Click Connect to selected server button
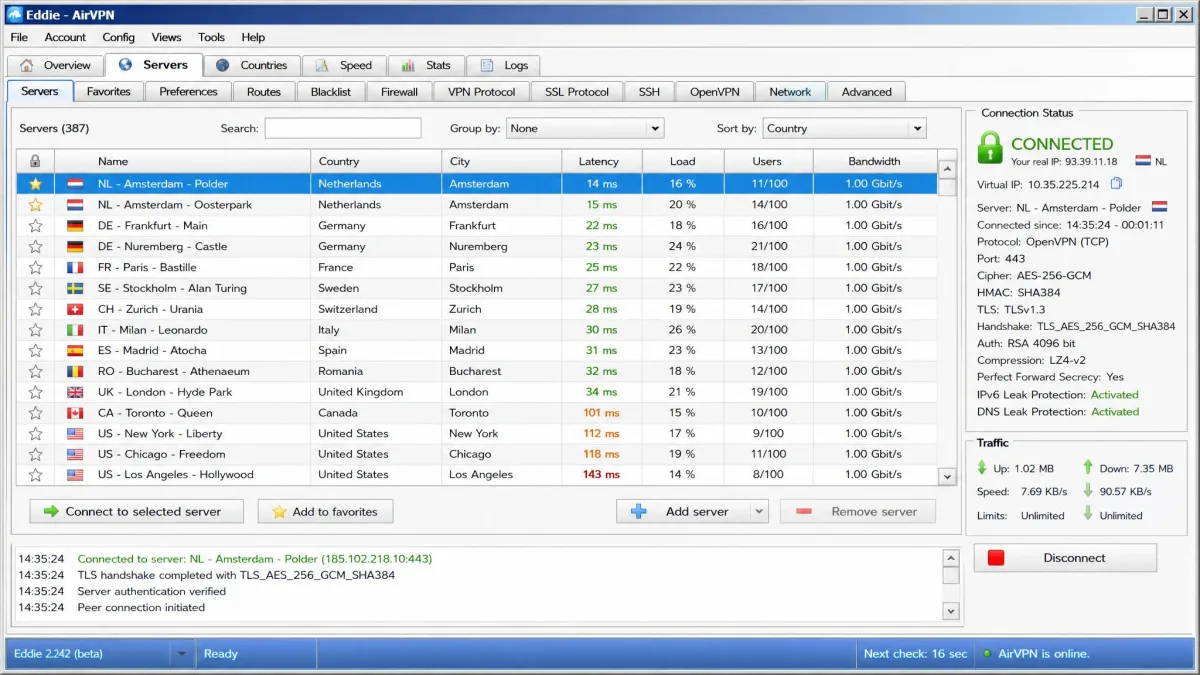The image size is (1200, 675). coord(137,511)
